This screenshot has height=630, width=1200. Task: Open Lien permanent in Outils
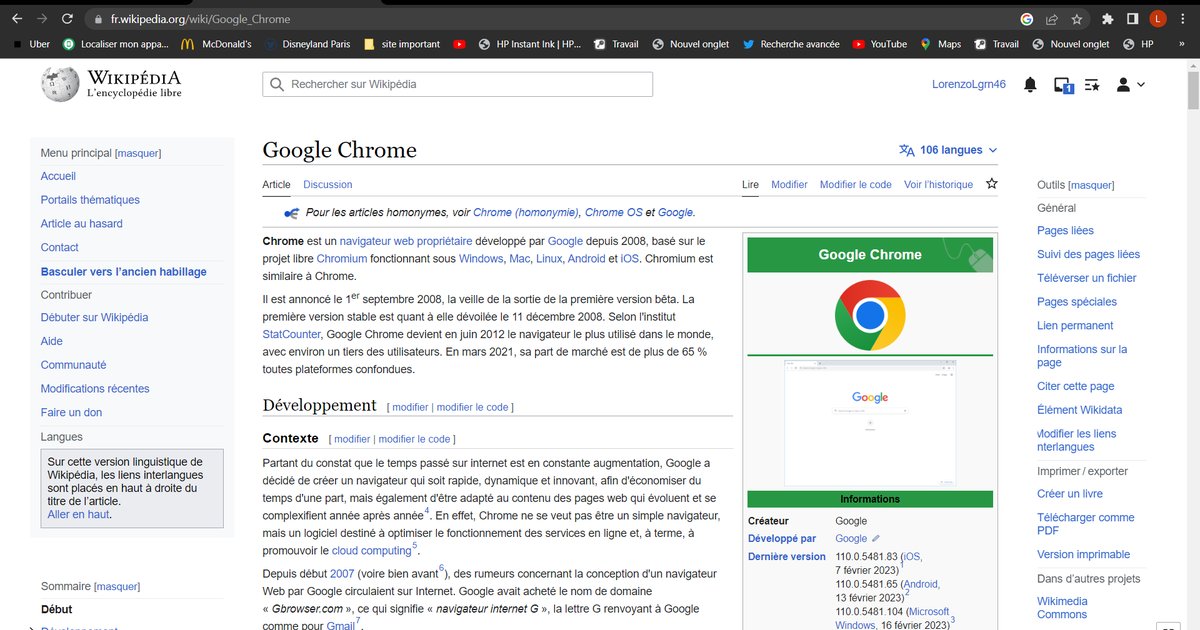point(1075,326)
